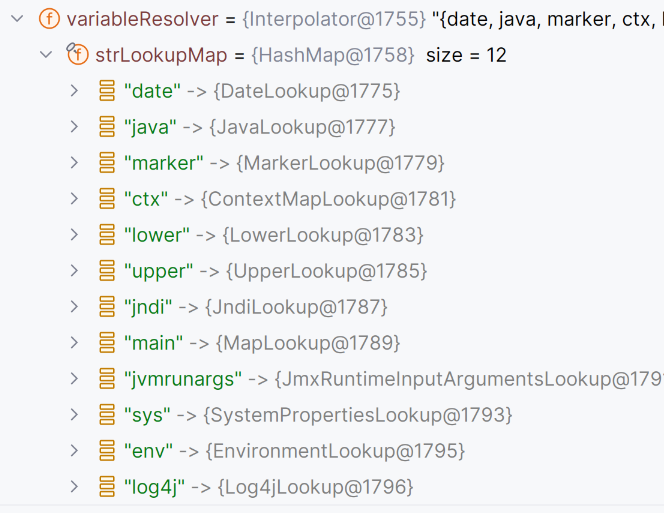Select the {DateLookup@1775} value
Image resolution: width=664 pixels, height=513 pixels.
point(307,91)
